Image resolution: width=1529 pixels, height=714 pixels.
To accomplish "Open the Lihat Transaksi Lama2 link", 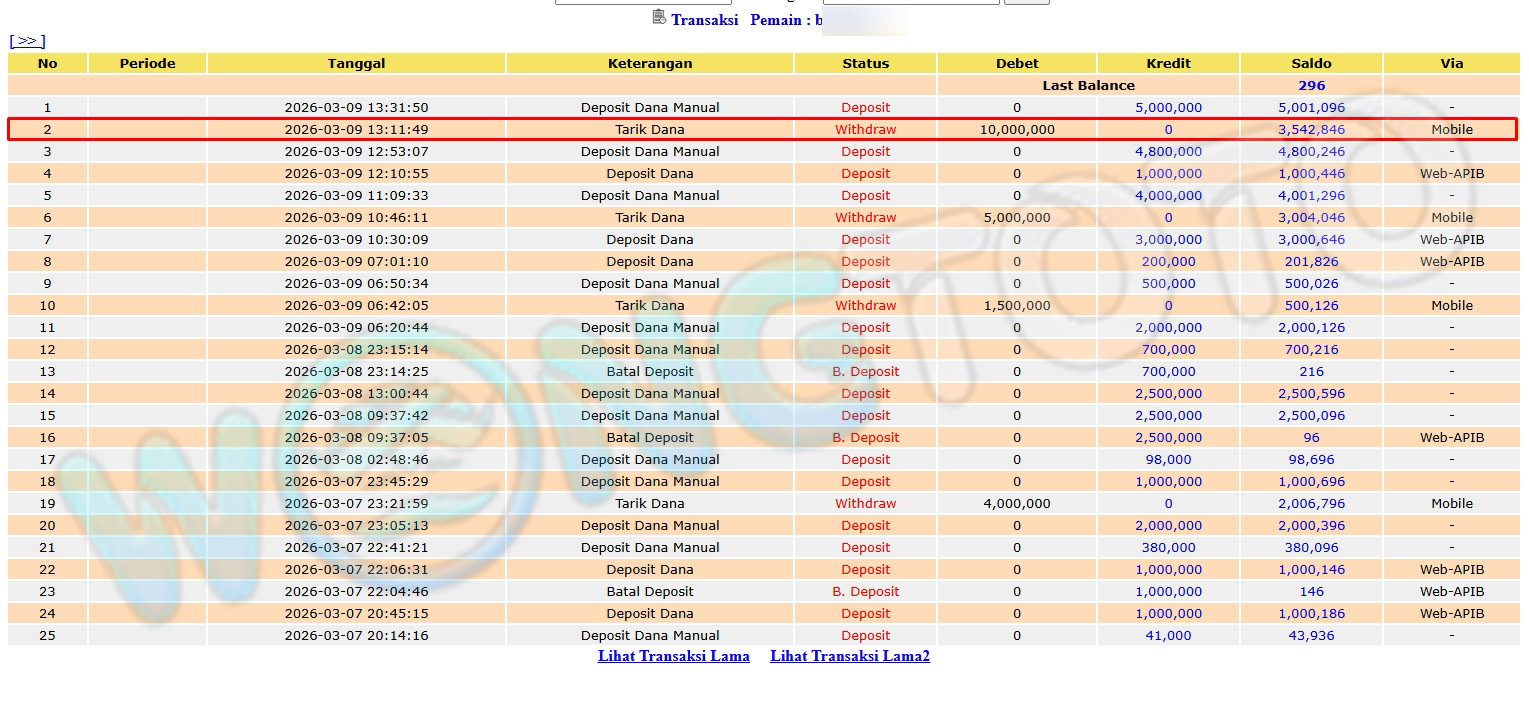I will (849, 656).
